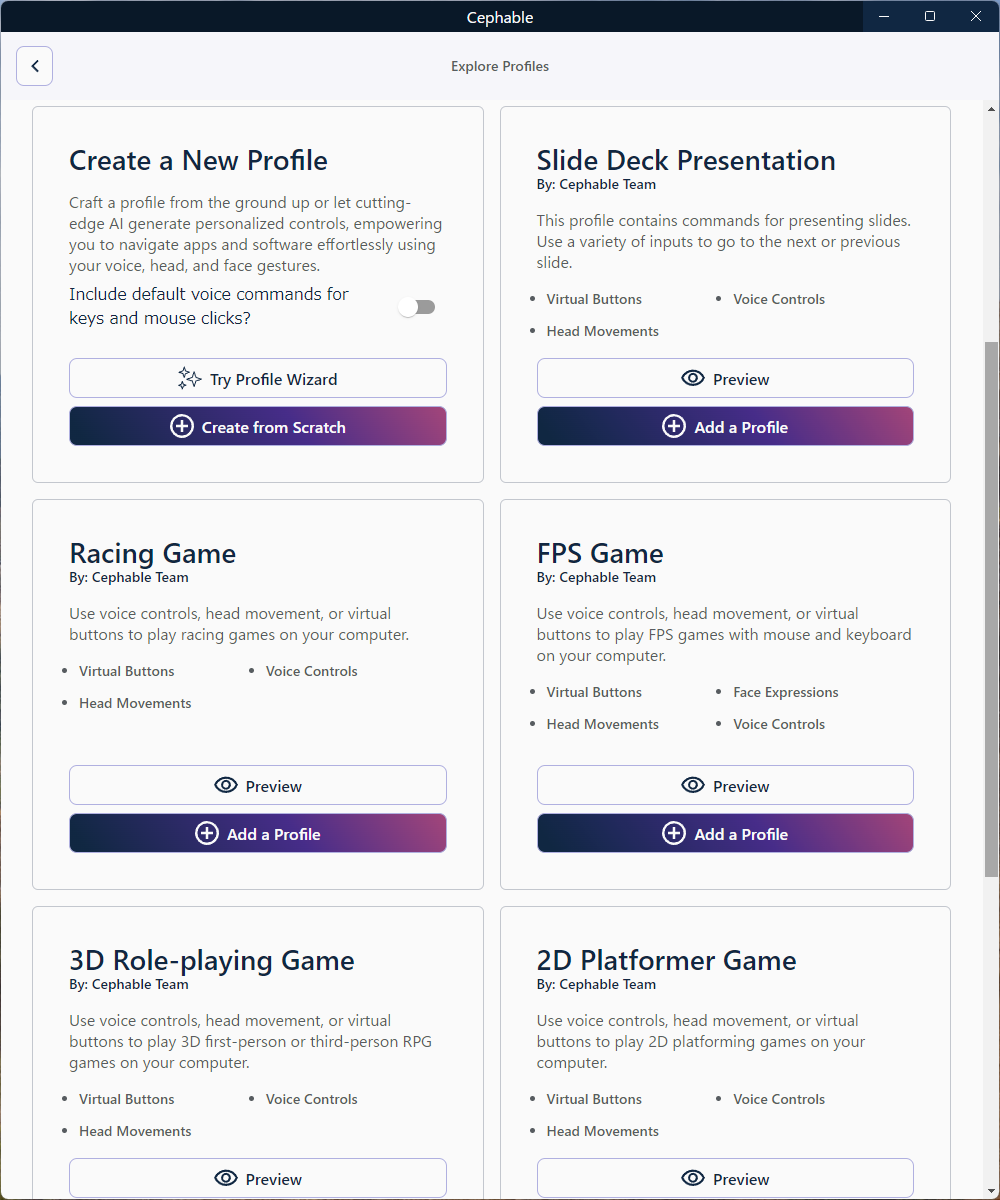The image size is (1000, 1200).
Task: Click plus icon in Racing Game Add a Profile
Action: click(207, 833)
